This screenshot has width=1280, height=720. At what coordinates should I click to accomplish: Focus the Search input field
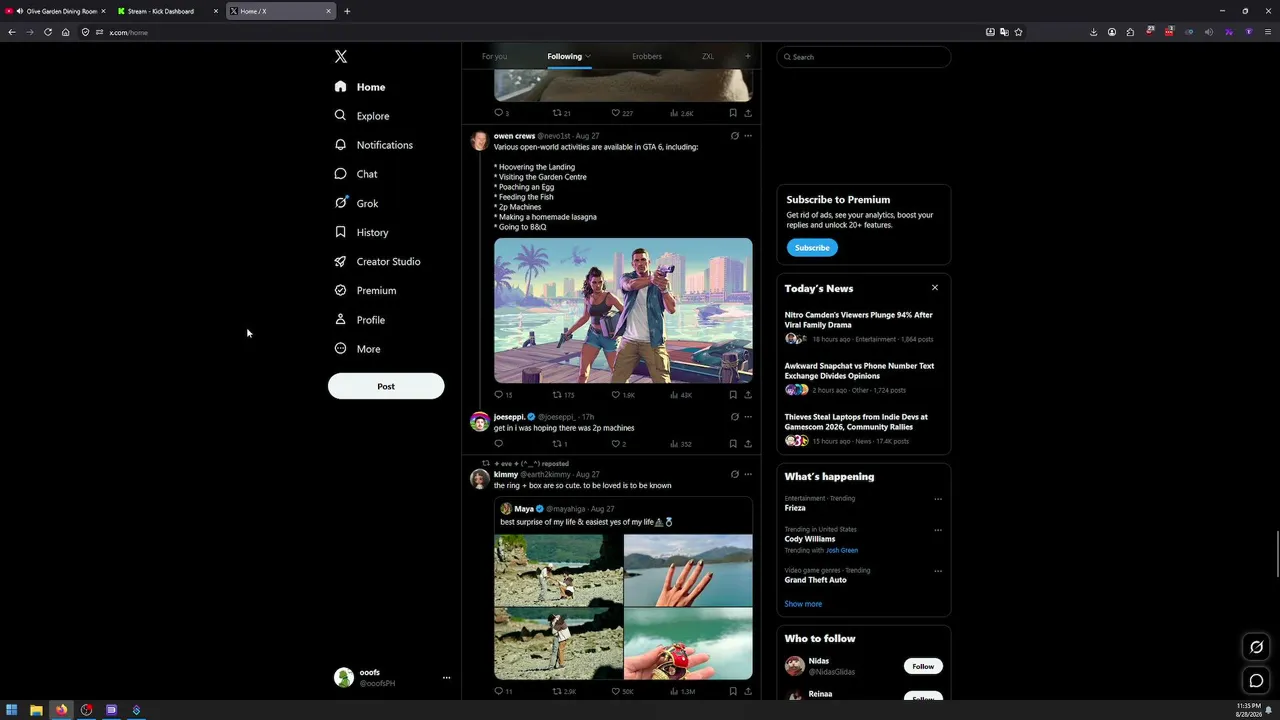pos(864,57)
